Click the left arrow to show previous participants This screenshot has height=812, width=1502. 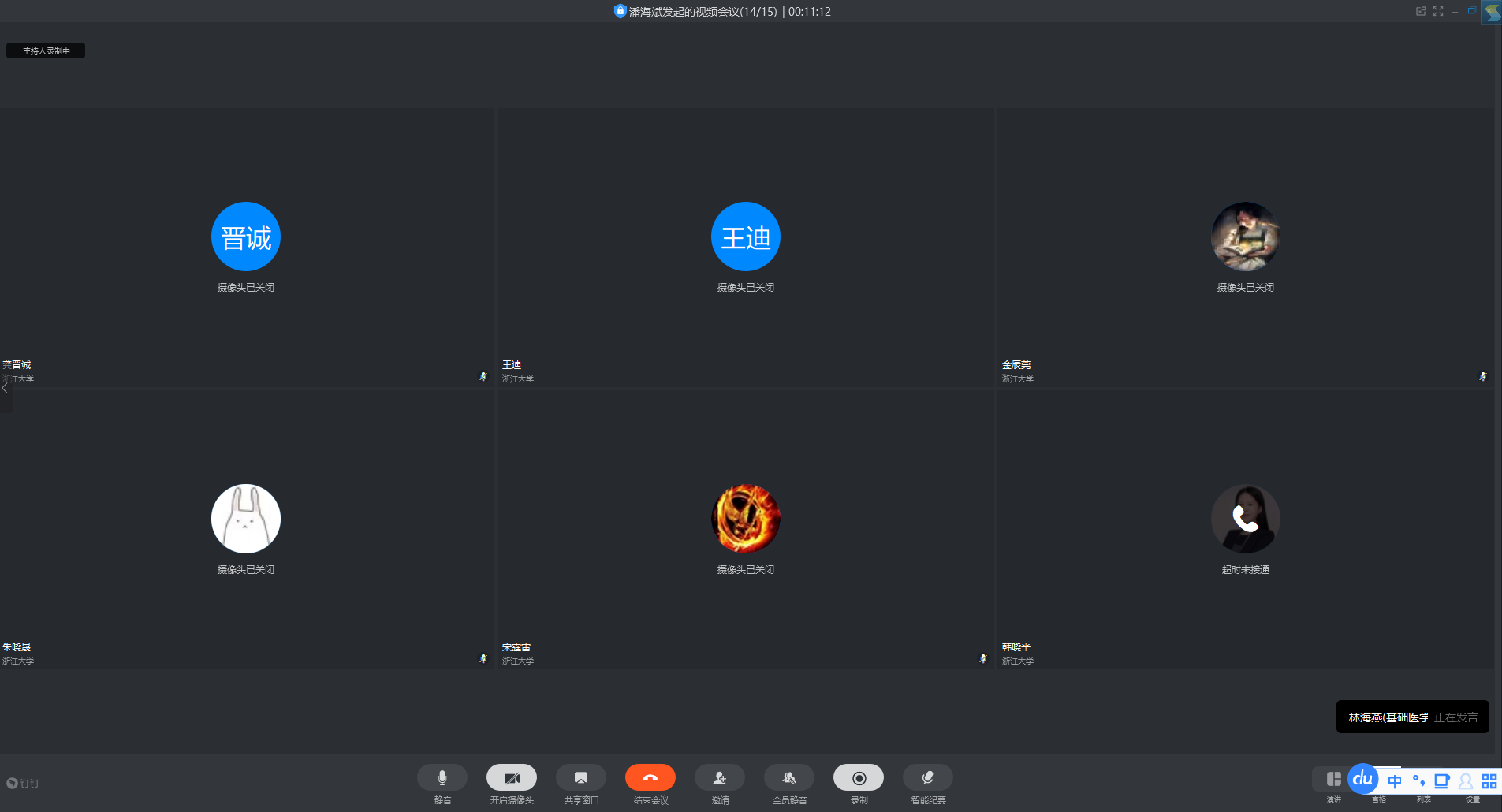click(x=6, y=388)
